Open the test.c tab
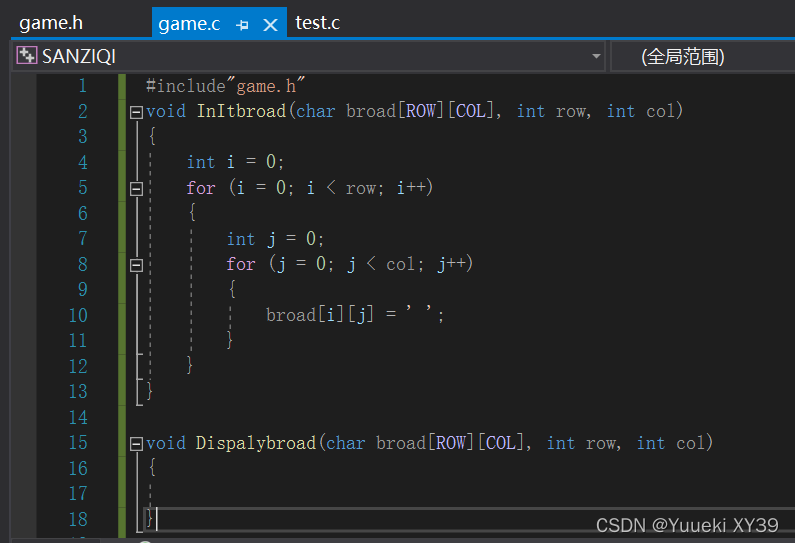The image size is (795, 543). point(317,23)
